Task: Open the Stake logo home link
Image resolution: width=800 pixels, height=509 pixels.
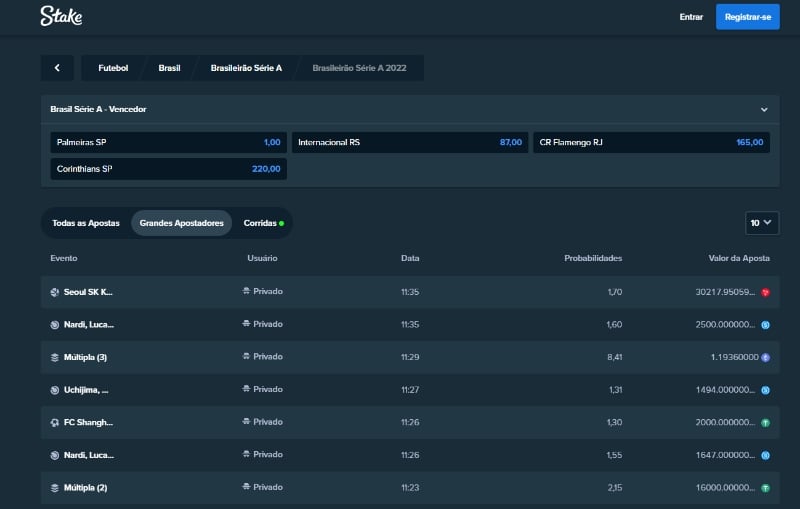Action: tap(61, 16)
